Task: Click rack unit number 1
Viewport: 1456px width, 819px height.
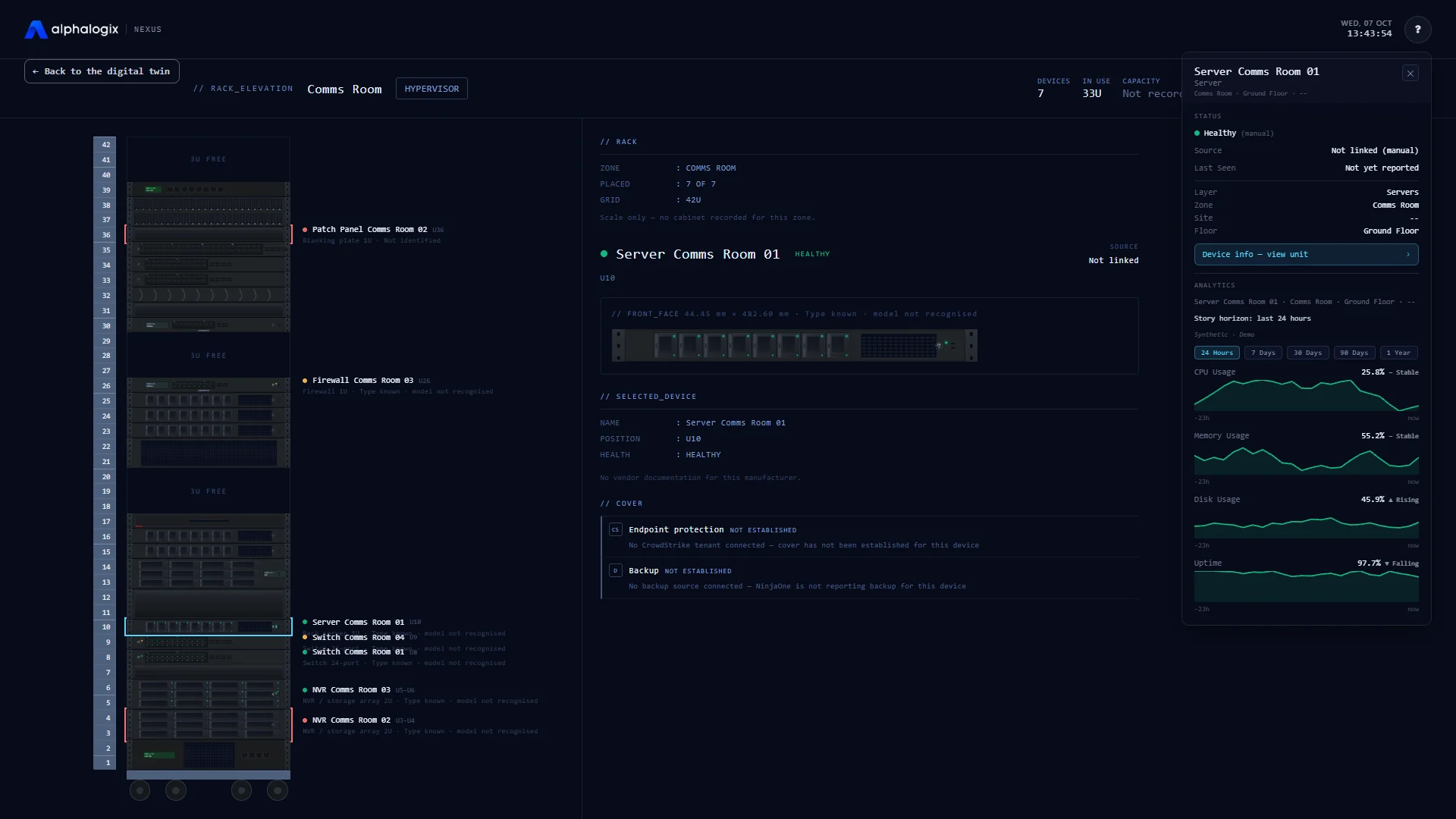Action: pyautogui.click(x=105, y=763)
